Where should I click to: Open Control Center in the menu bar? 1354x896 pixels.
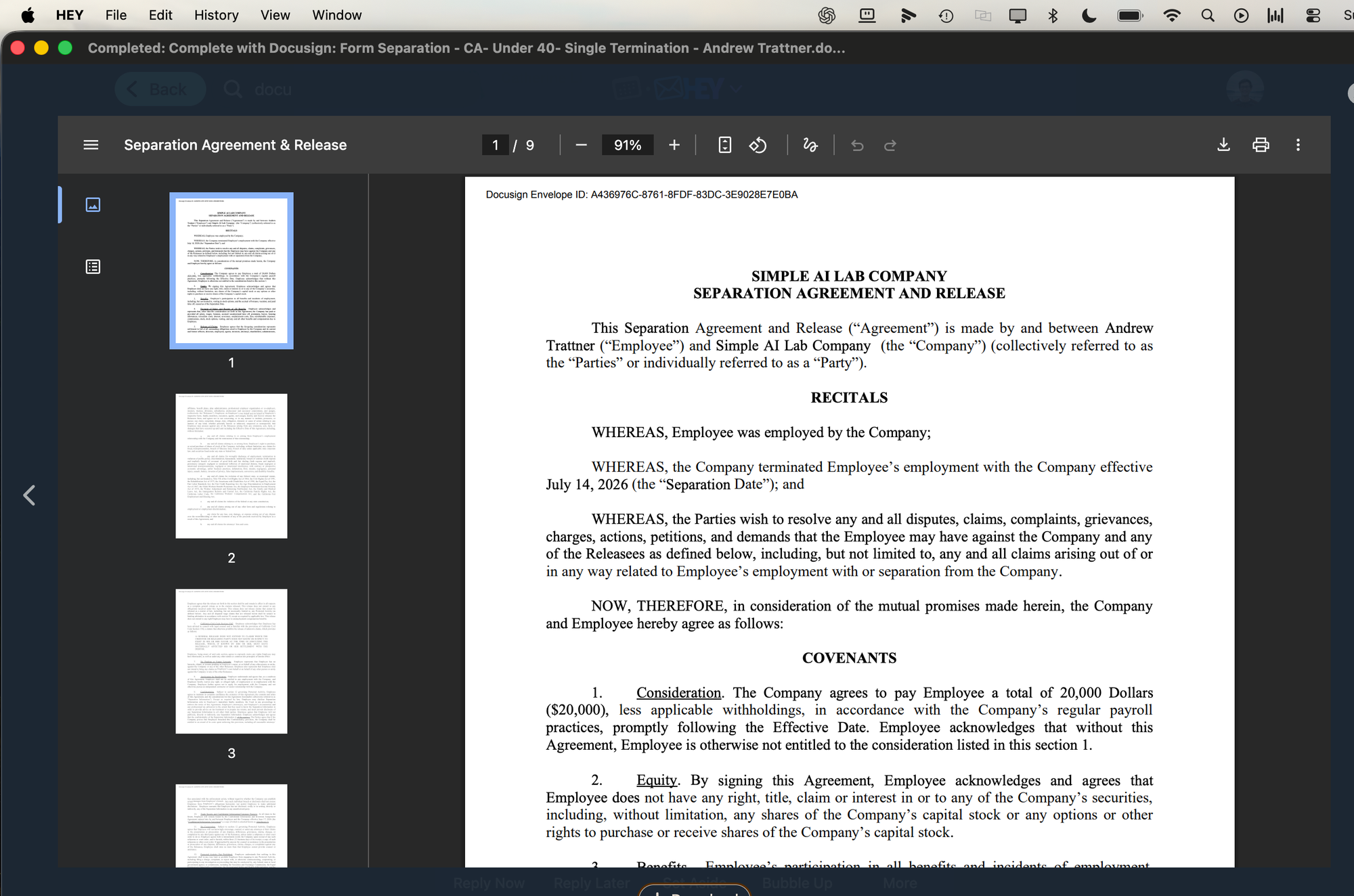tap(1313, 15)
